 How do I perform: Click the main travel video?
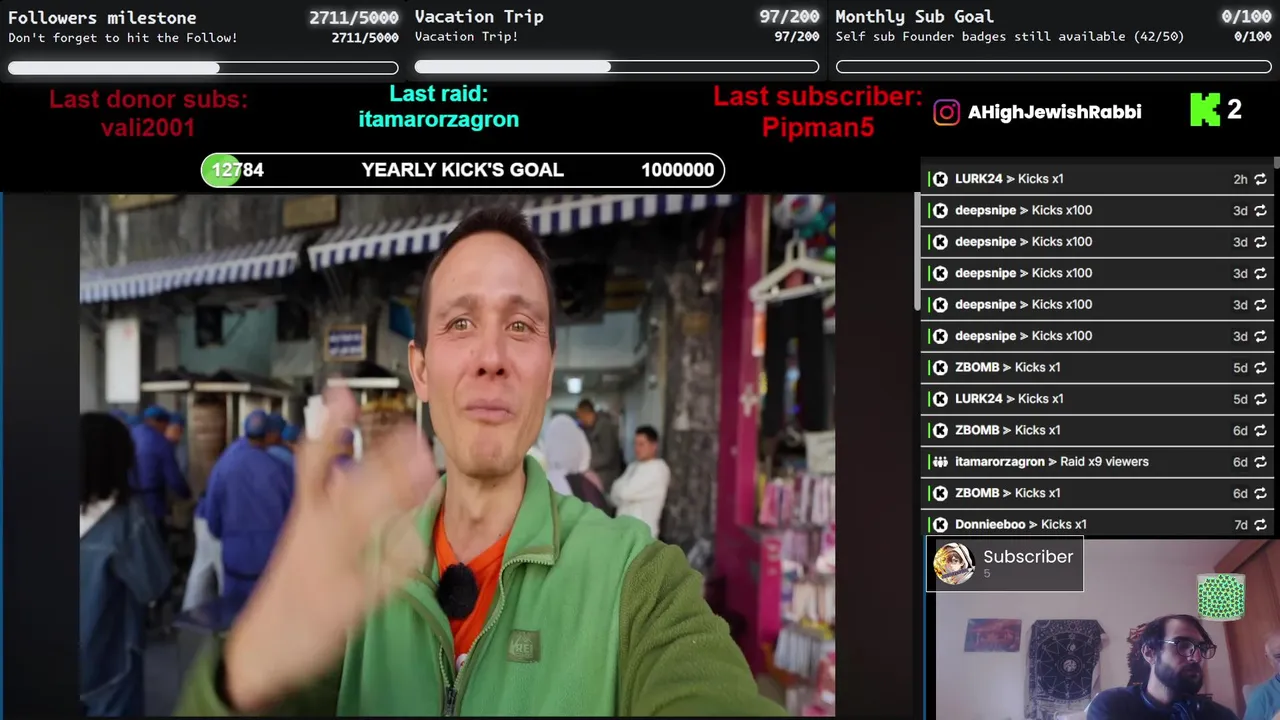[457, 455]
